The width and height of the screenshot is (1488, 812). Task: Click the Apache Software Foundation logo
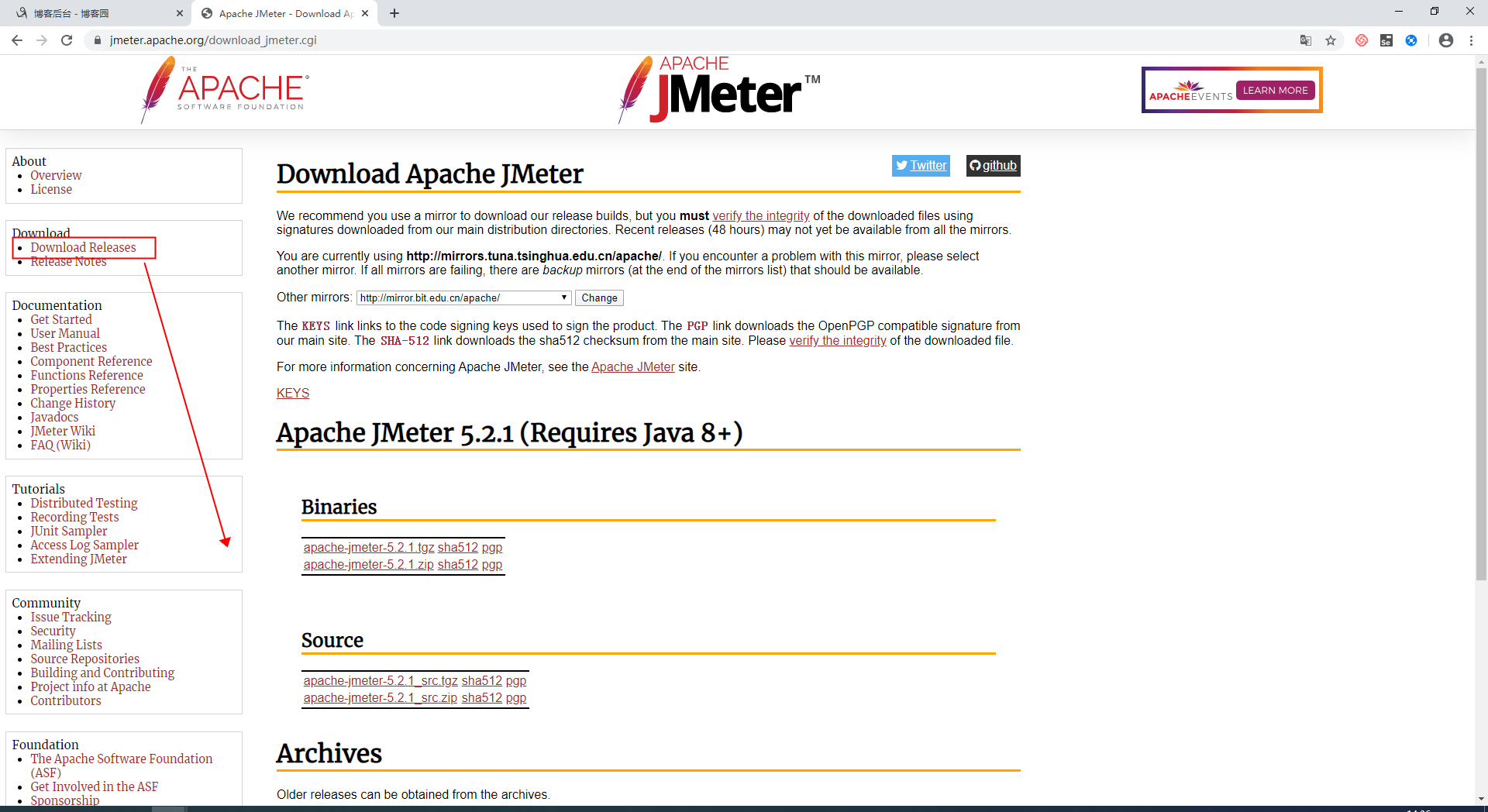point(225,90)
